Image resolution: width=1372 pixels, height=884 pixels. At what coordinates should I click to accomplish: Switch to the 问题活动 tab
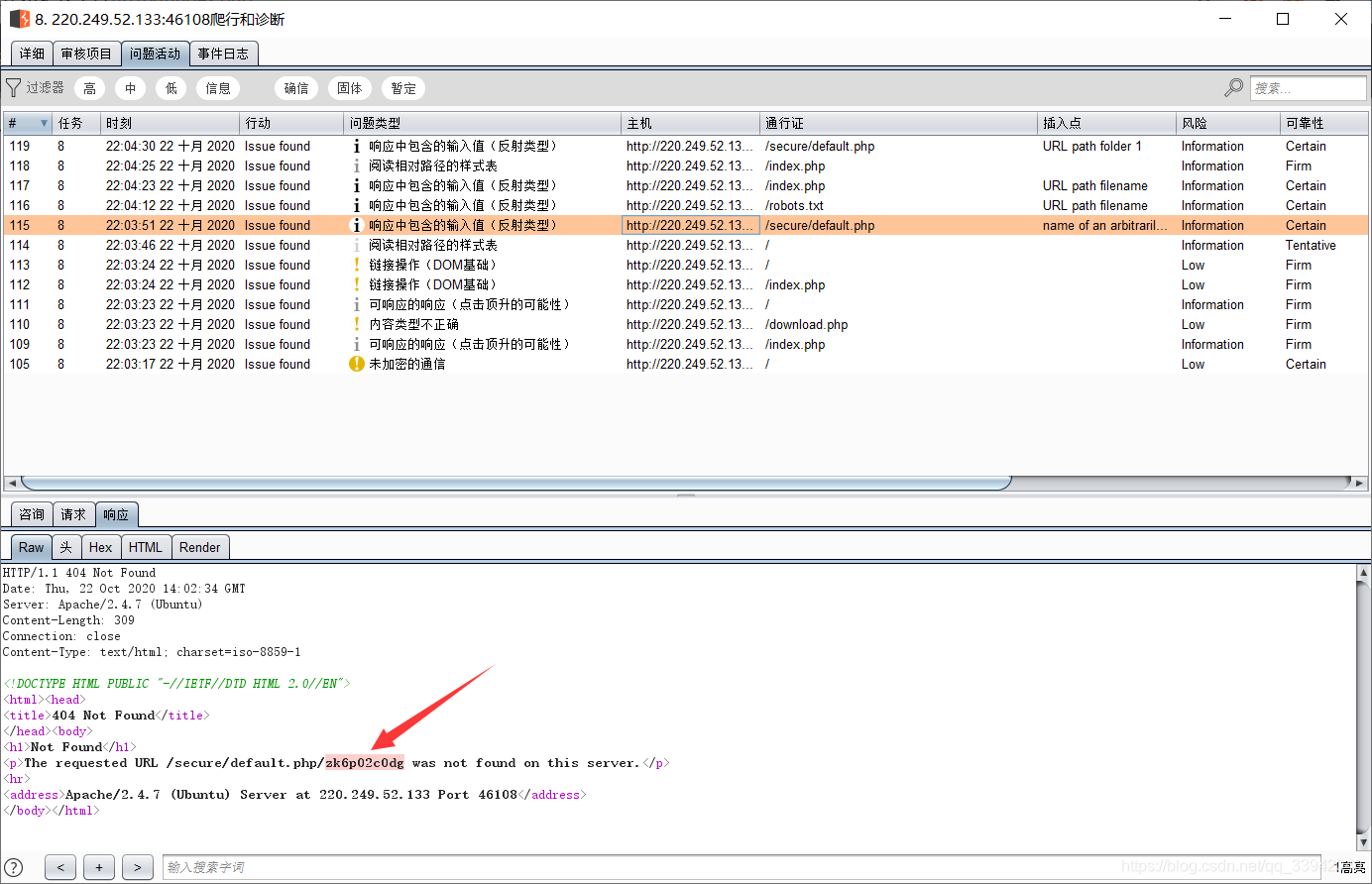click(x=155, y=54)
